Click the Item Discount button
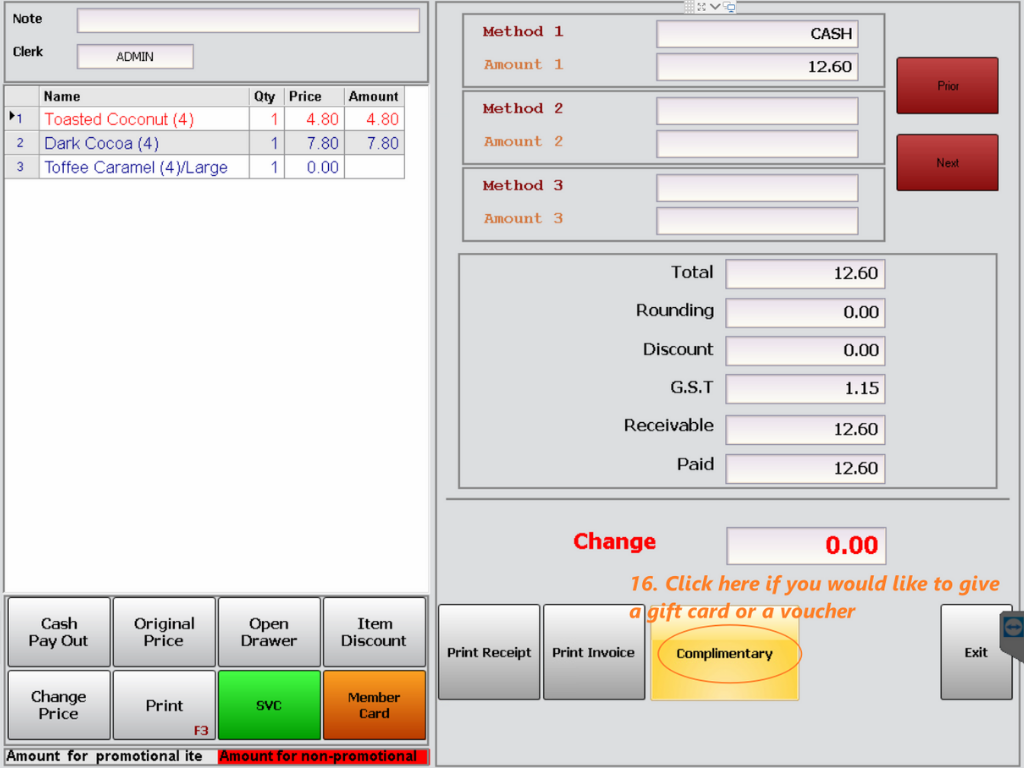Viewport: 1024px width, 768px height. pyautogui.click(x=374, y=631)
